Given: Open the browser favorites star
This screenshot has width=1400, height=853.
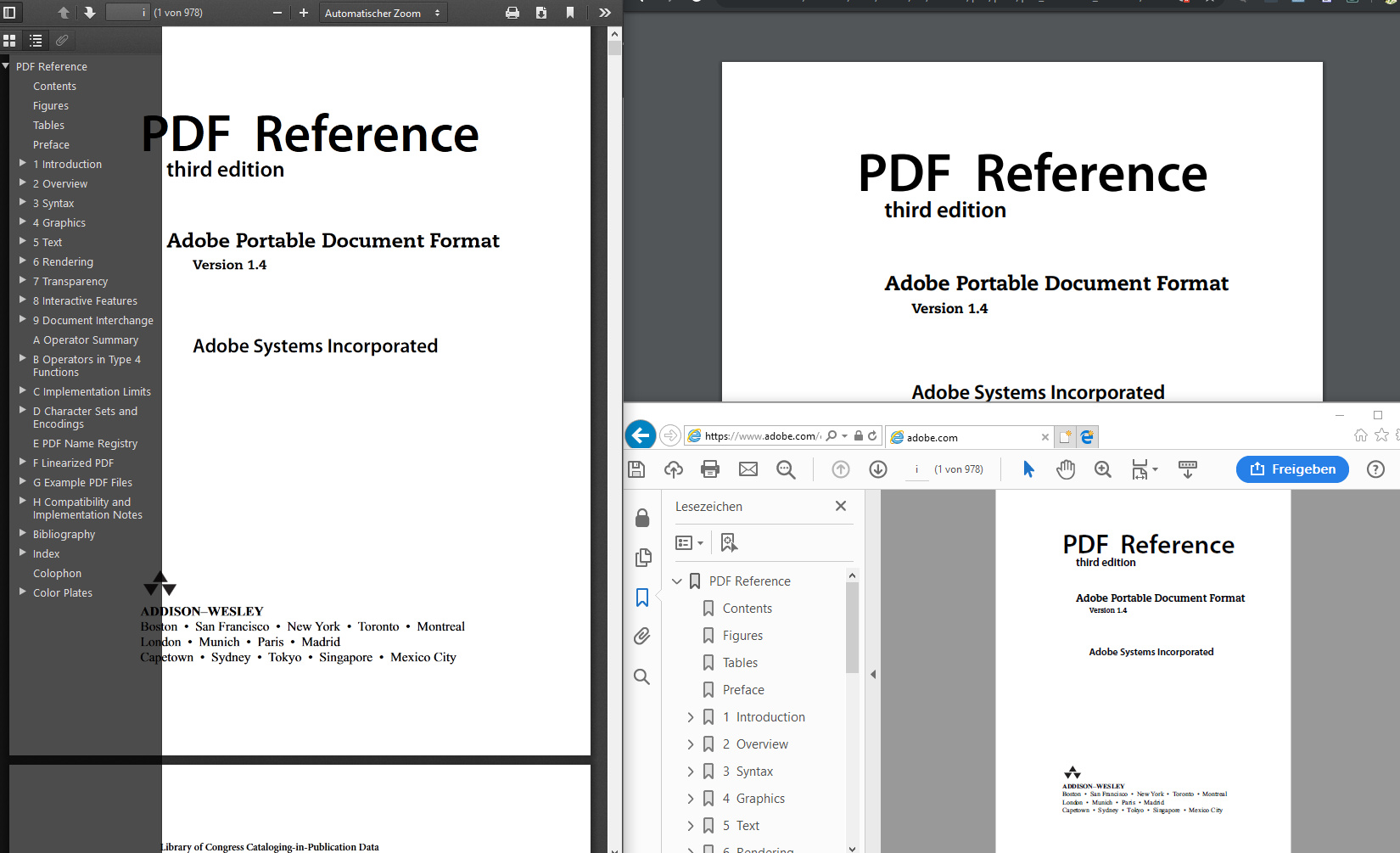Looking at the screenshot, I should click(x=1381, y=435).
